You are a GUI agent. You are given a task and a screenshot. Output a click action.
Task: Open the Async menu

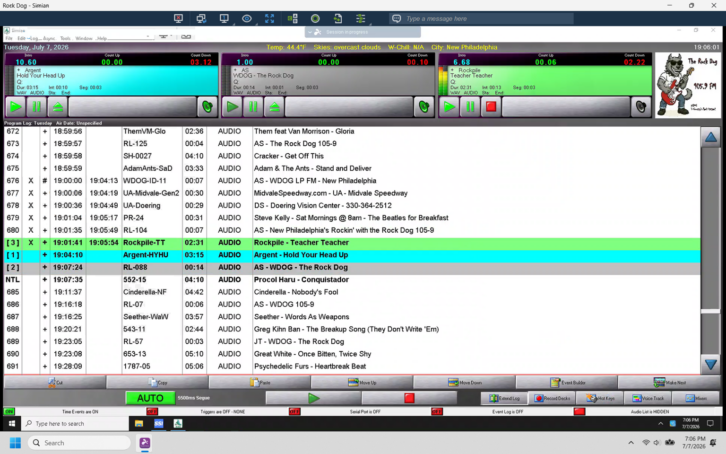click(49, 38)
